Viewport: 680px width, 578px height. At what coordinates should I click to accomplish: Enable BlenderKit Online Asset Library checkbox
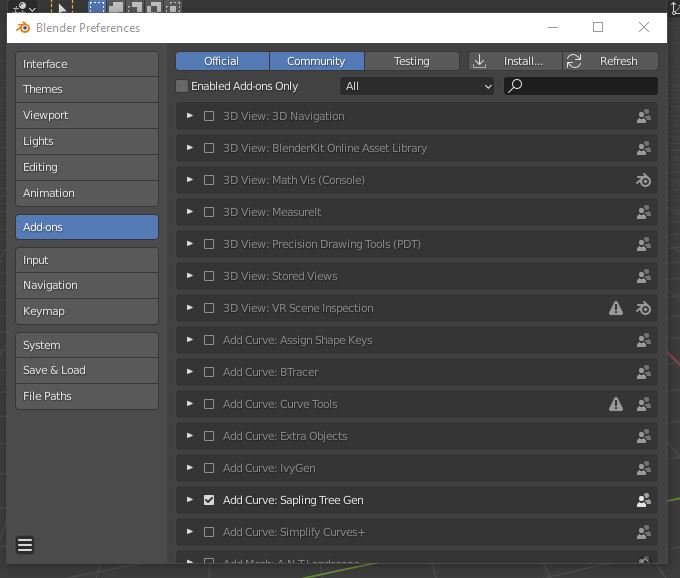[x=209, y=148]
